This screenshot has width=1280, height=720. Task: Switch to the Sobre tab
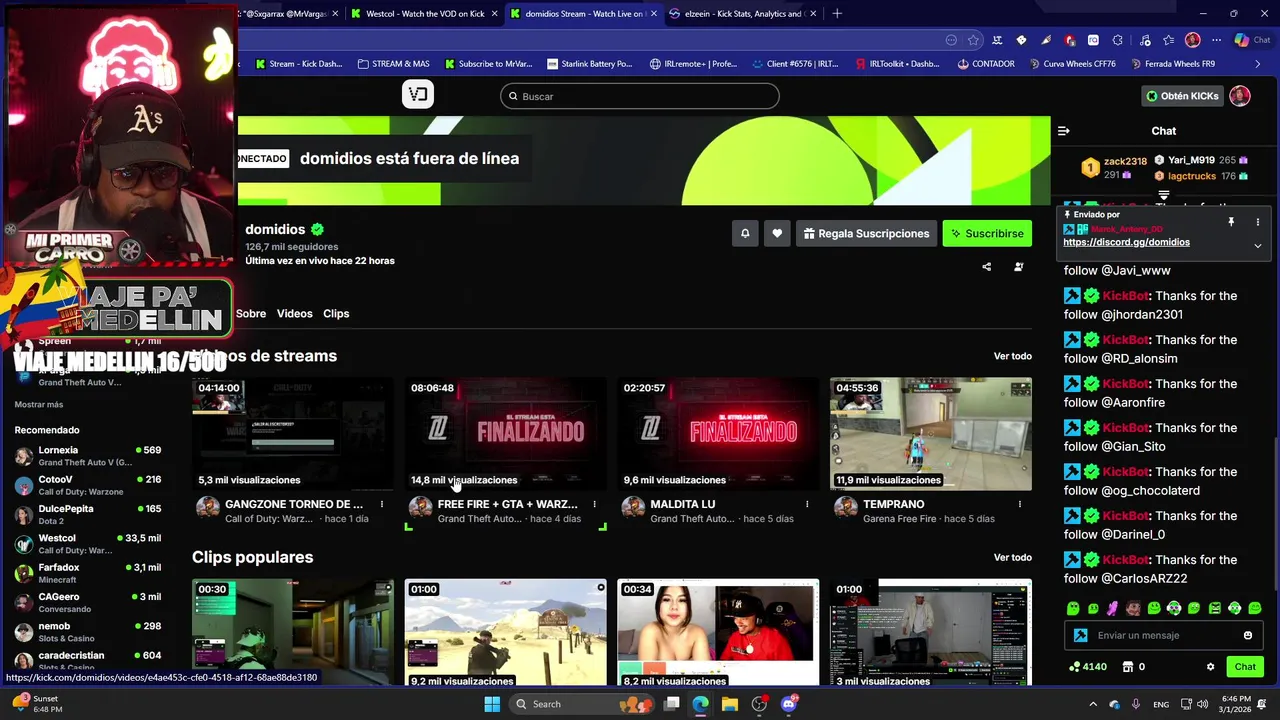click(x=251, y=313)
